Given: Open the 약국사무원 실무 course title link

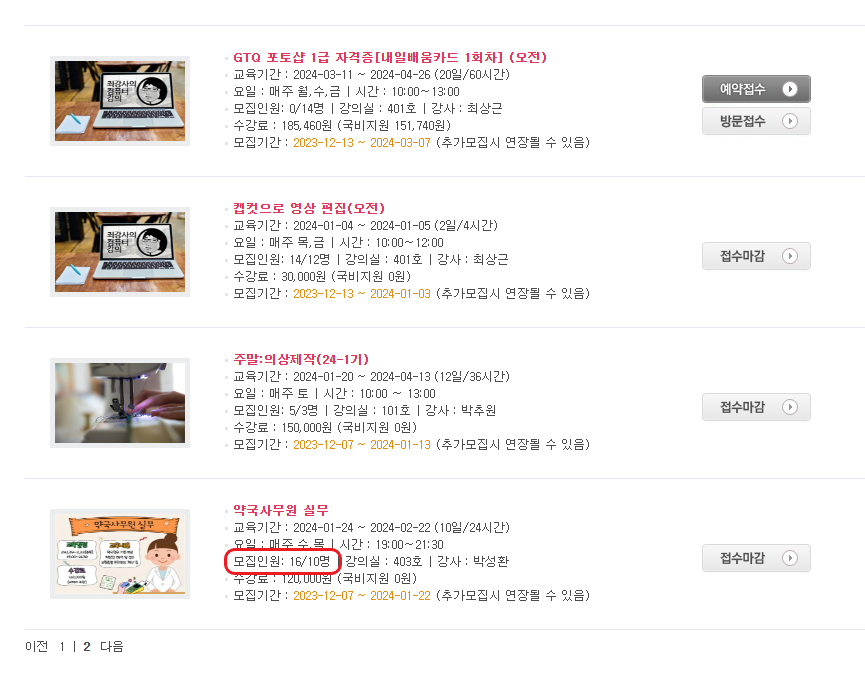Looking at the screenshot, I should [280, 510].
